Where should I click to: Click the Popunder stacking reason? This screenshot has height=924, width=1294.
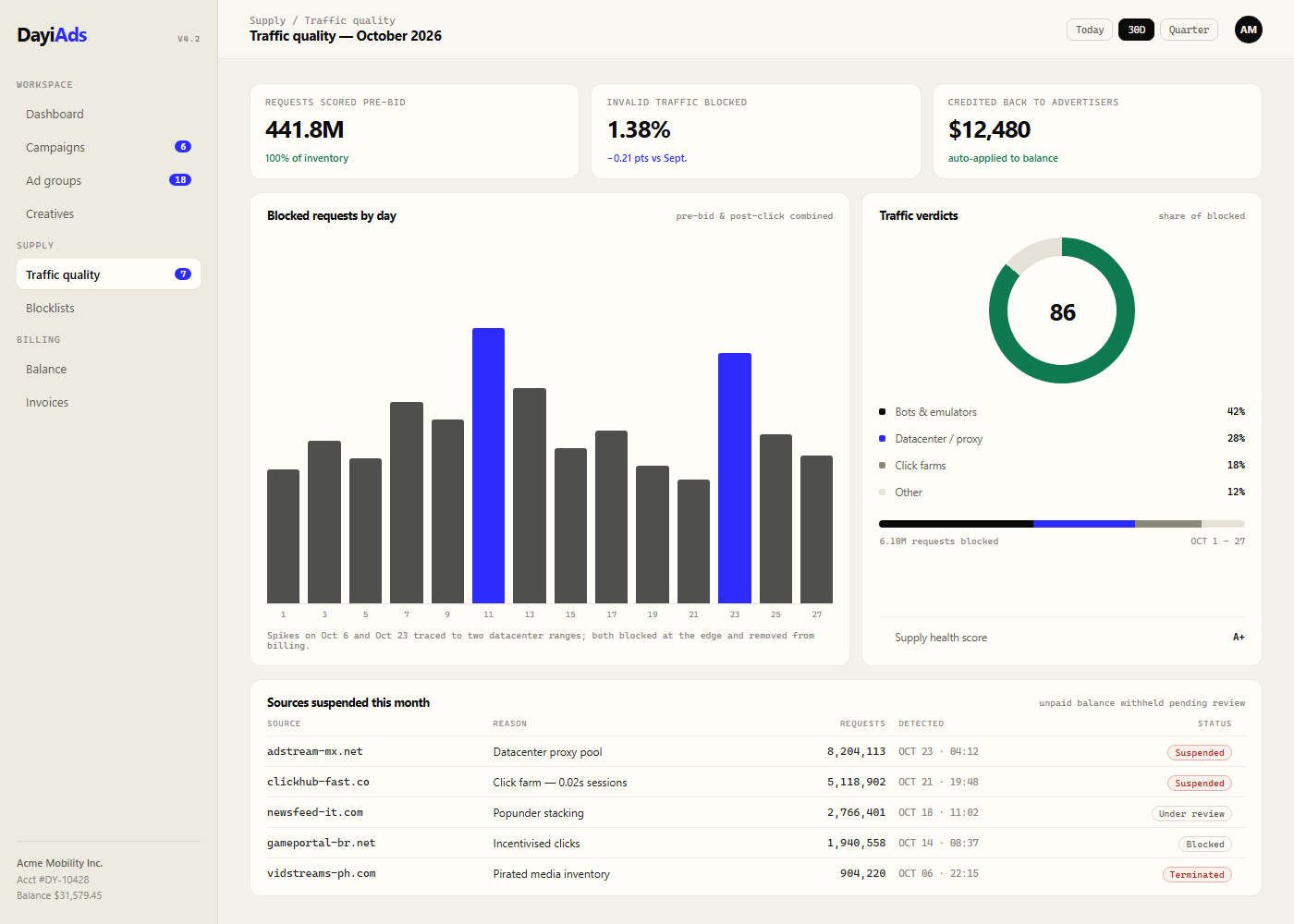tap(538, 813)
